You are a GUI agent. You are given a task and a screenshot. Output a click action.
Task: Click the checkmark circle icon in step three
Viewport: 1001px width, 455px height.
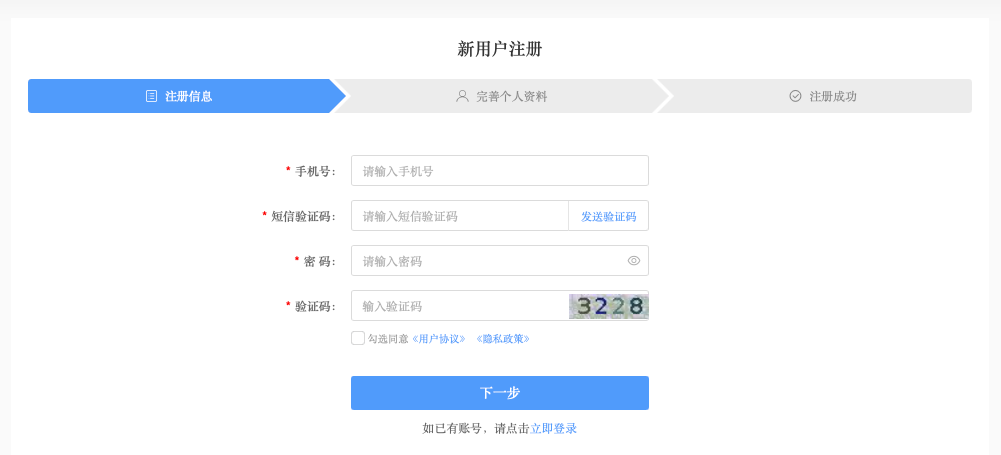[795, 96]
